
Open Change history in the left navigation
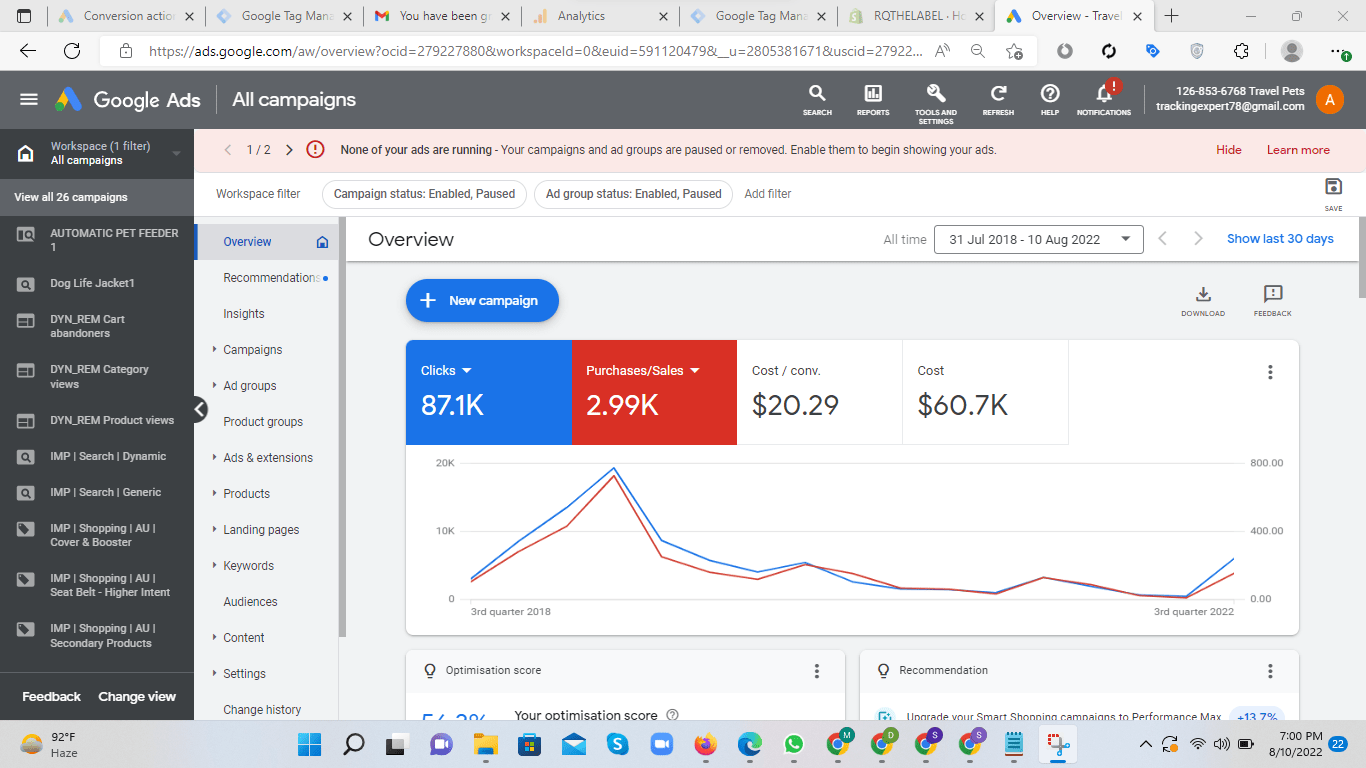tap(262, 710)
